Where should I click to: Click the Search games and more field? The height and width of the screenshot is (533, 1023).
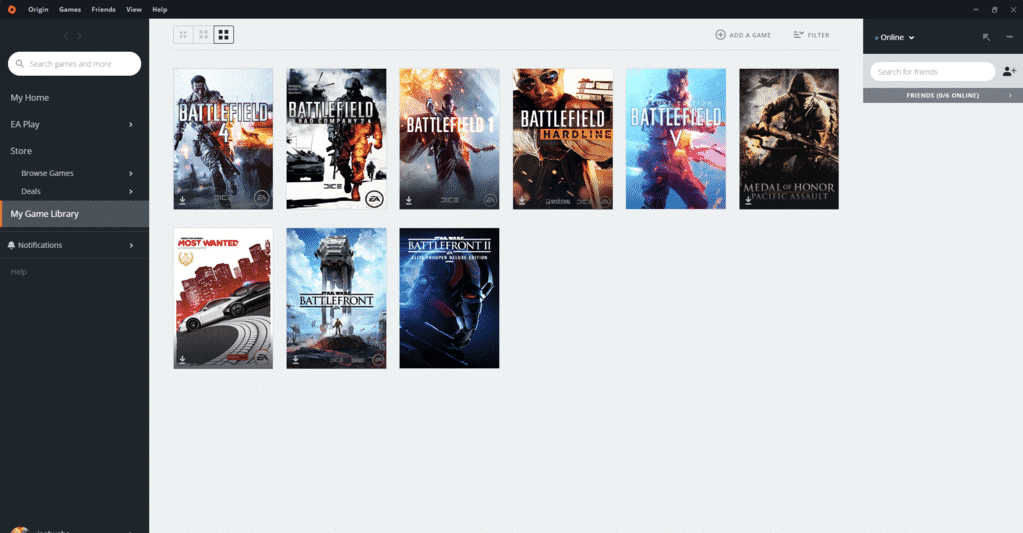point(74,64)
